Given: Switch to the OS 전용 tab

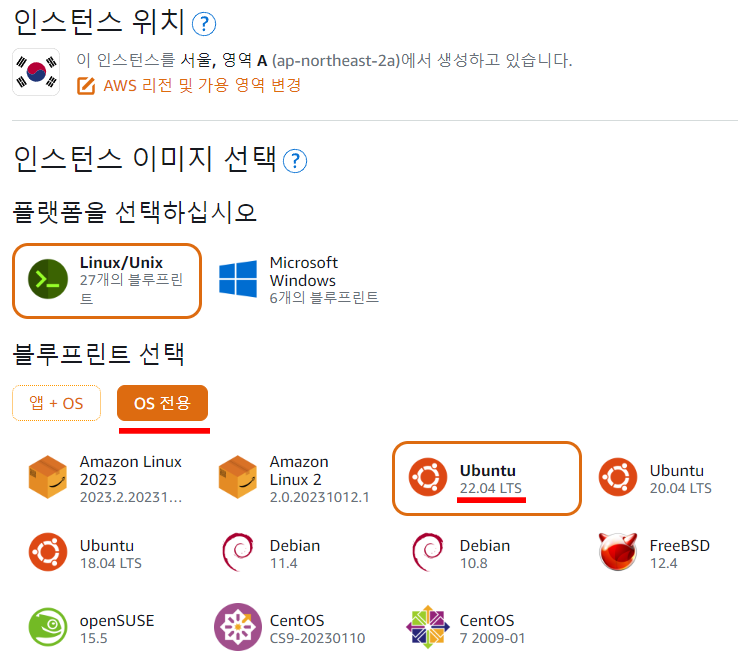Looking at the screenshot, I should point(162,403).
